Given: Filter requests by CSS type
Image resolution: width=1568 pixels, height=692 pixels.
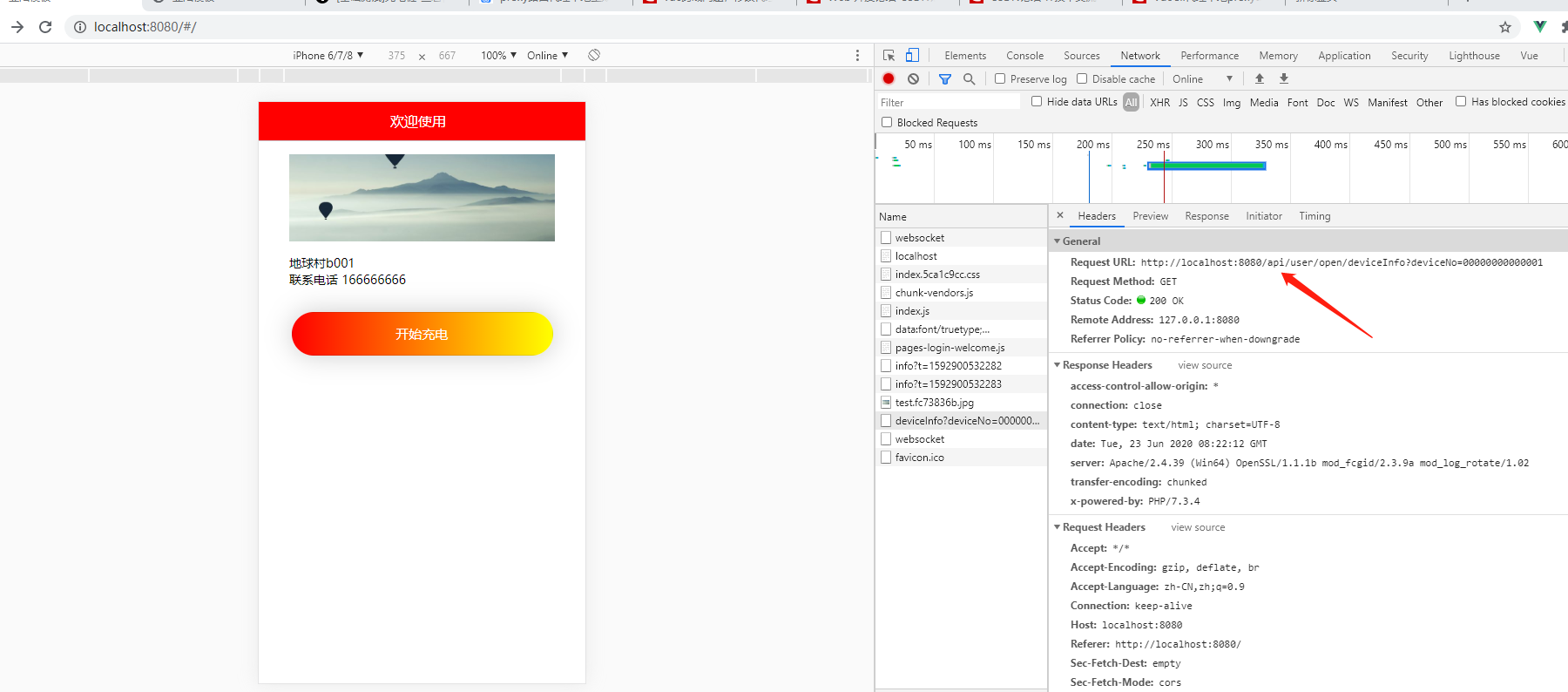Looking at the screenshot, I should (1205, 102).
